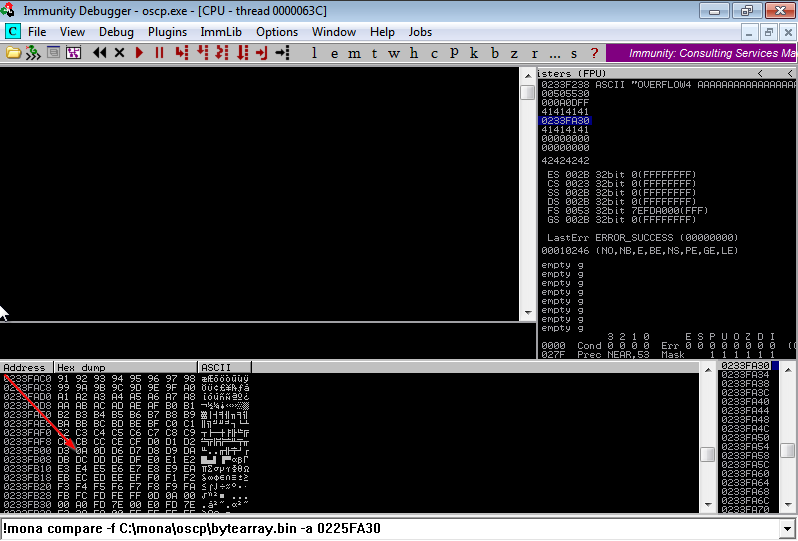Select dump row at address 0233FB08

(125, 460)
